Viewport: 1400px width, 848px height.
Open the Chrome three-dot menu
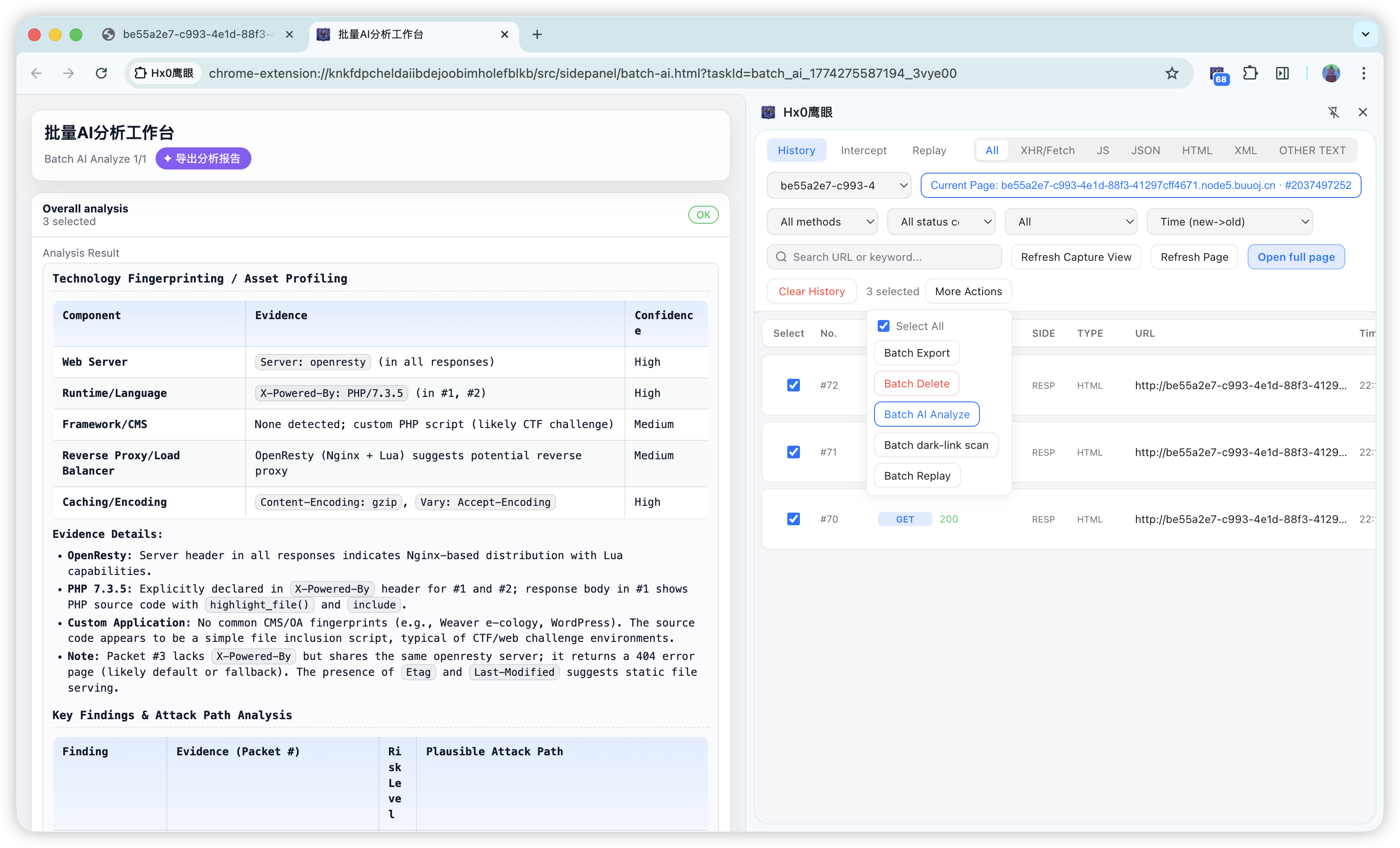click(1364, 73)
